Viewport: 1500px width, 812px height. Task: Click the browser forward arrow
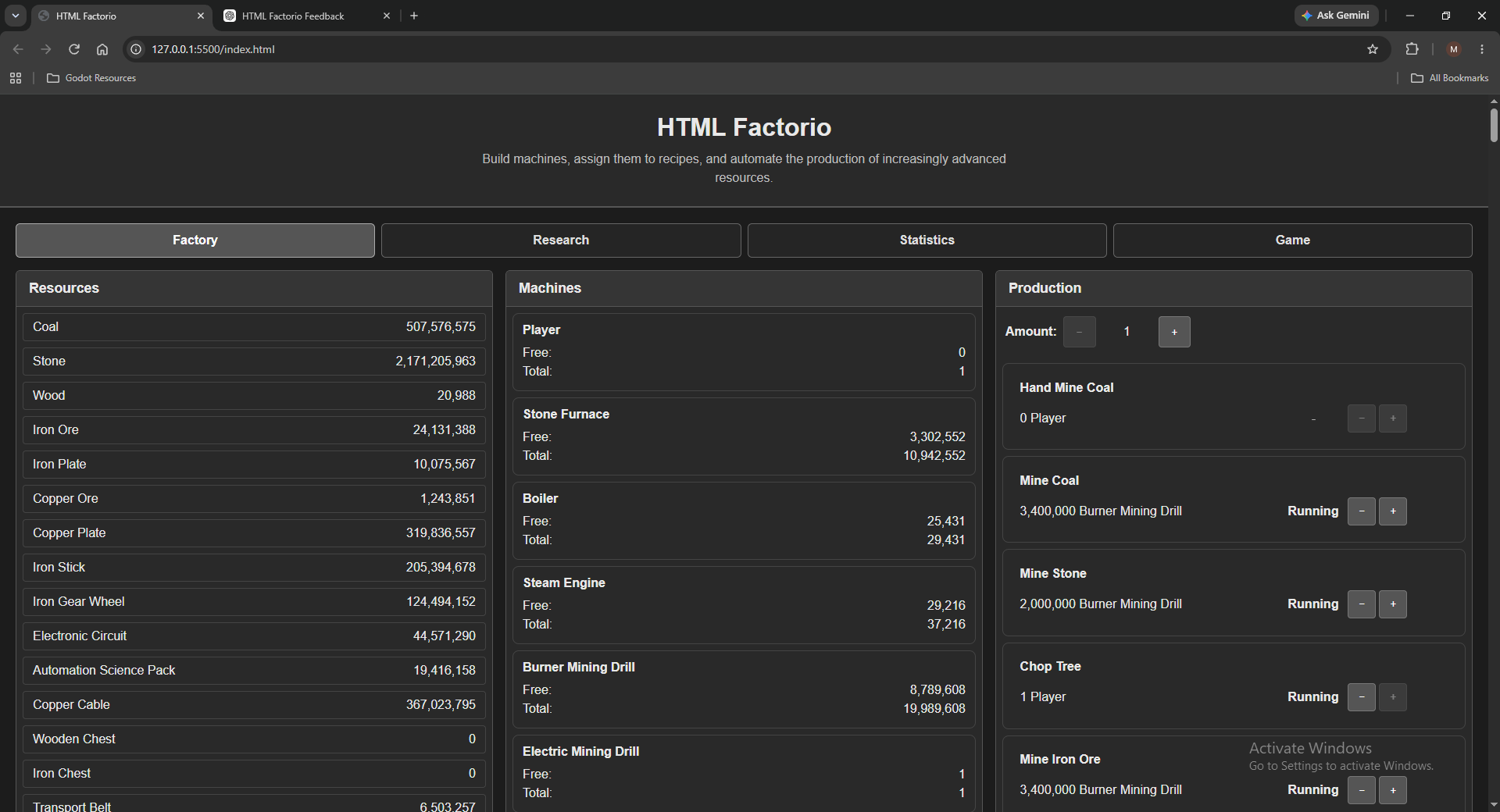46,49
